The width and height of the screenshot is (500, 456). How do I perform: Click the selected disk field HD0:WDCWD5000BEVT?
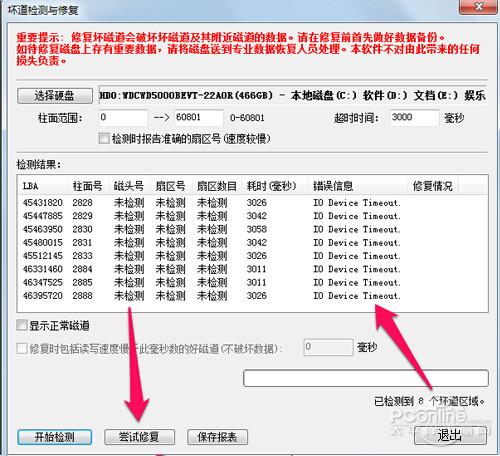(292, 96)
